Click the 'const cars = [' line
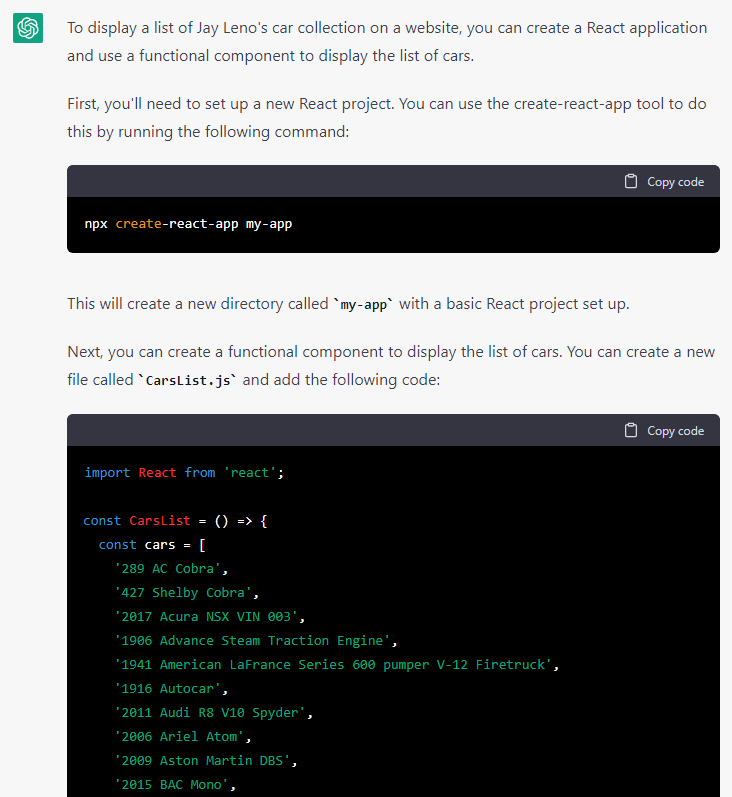The height and width of the screenshot is (797, 732). tap(152, 545)
